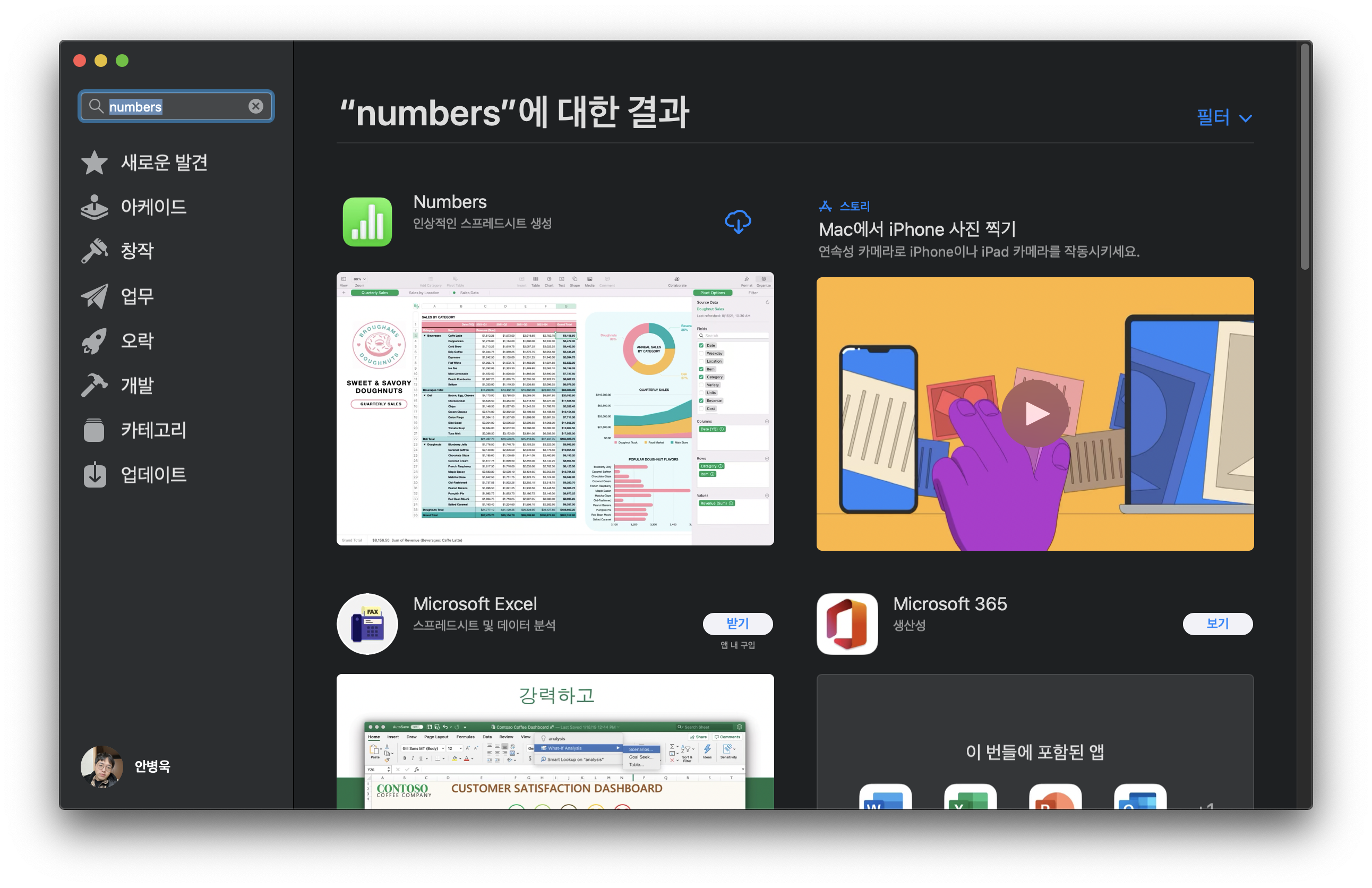The width and height of the screenshot is (1372, 888).
Task: Click the Word icon in the bundle
Action: pyautogui.click(x=886, y=797)
